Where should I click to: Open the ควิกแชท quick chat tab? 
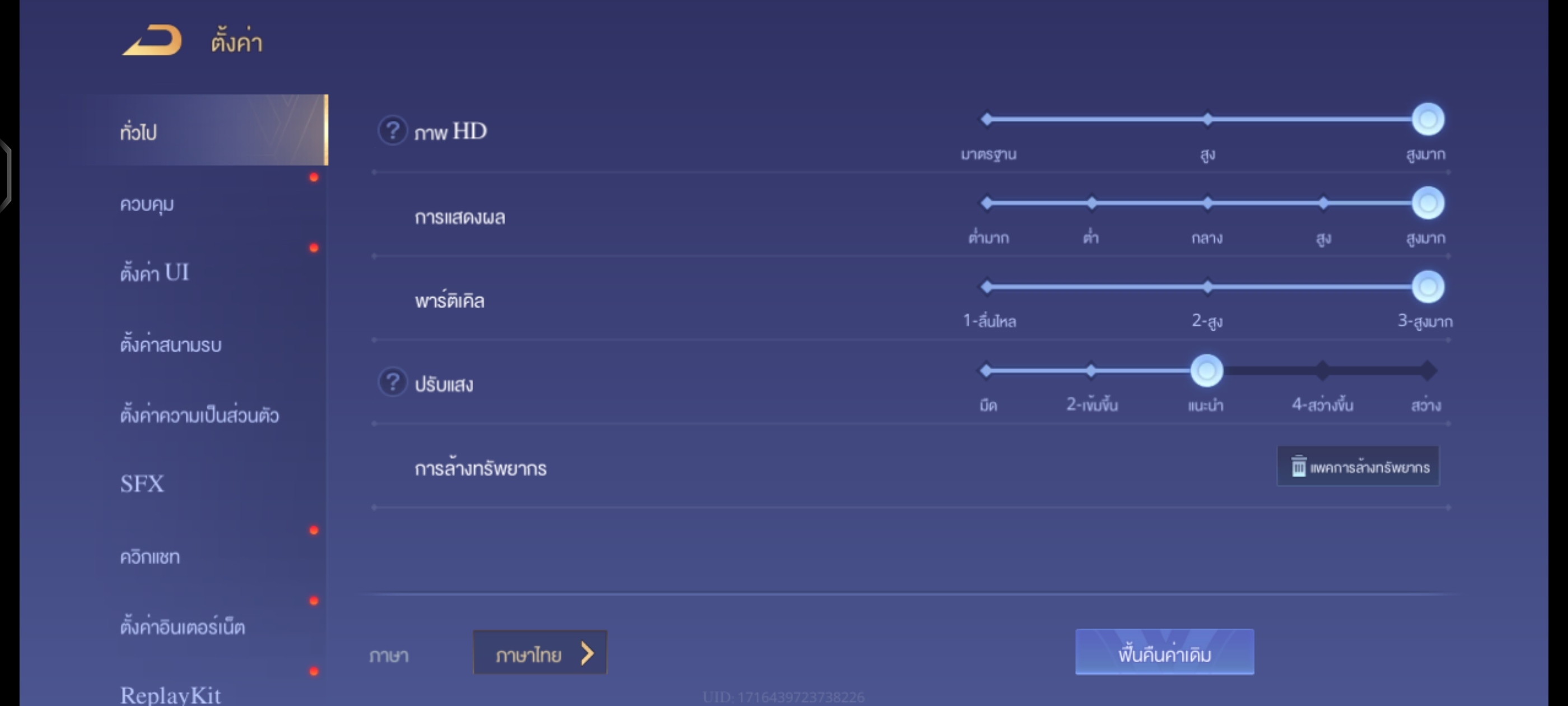pos(150,557)
